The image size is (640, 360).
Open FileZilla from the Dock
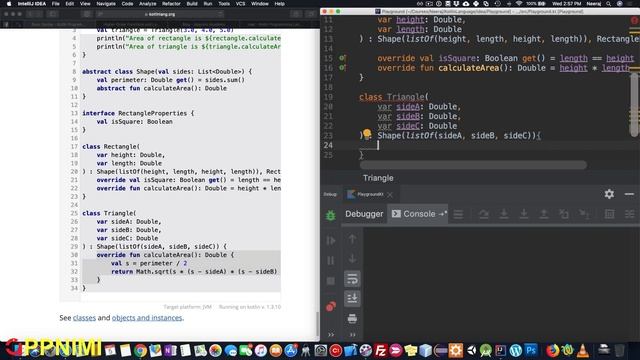point(380,351)
